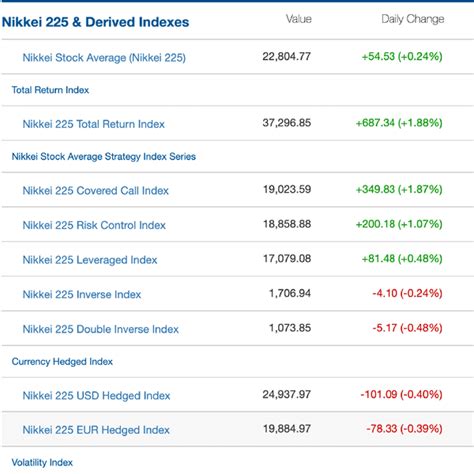This screenshot has width=474, height=474.
Task: Open Nikkei 225 USD Hedged Index
Action: tap(96, 396)
